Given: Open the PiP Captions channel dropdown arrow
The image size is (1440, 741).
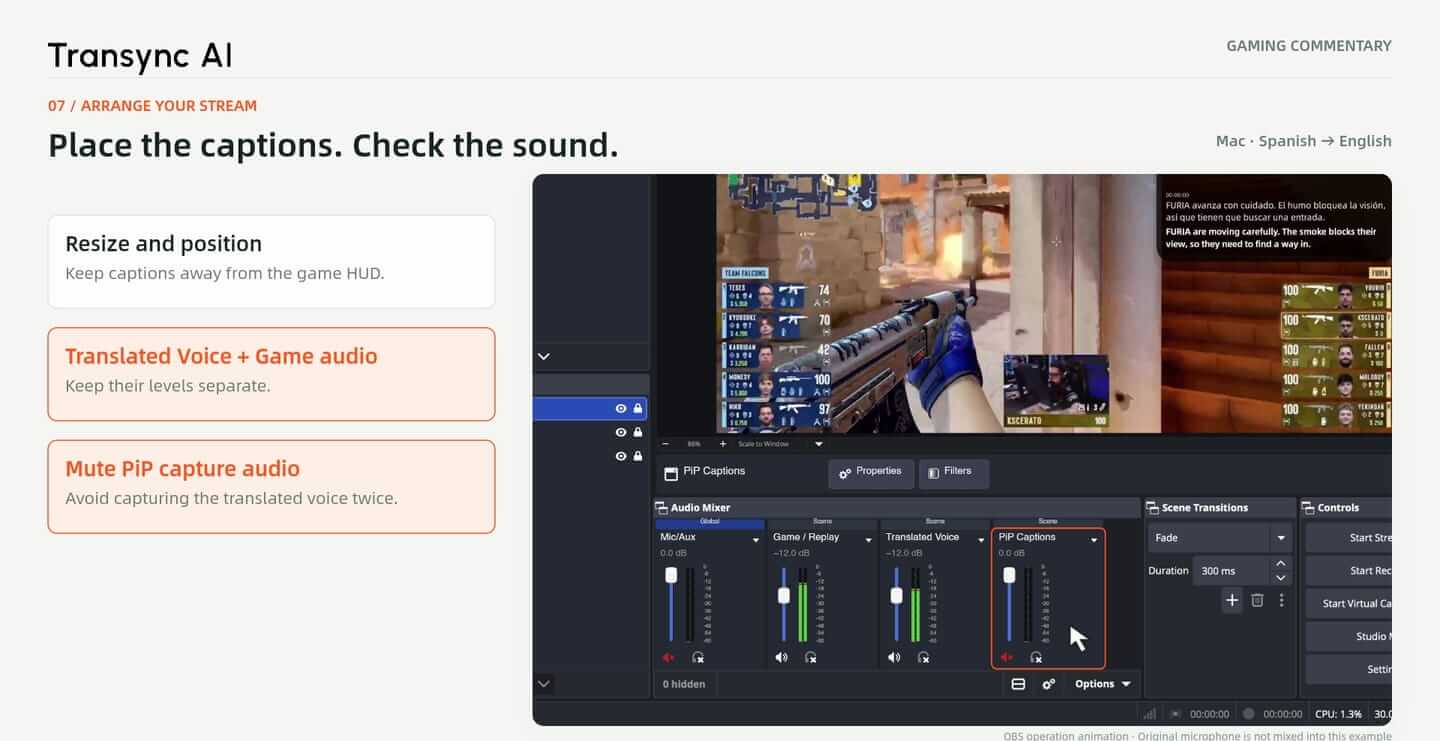Looking at the screenshot, I should 1094,539.
